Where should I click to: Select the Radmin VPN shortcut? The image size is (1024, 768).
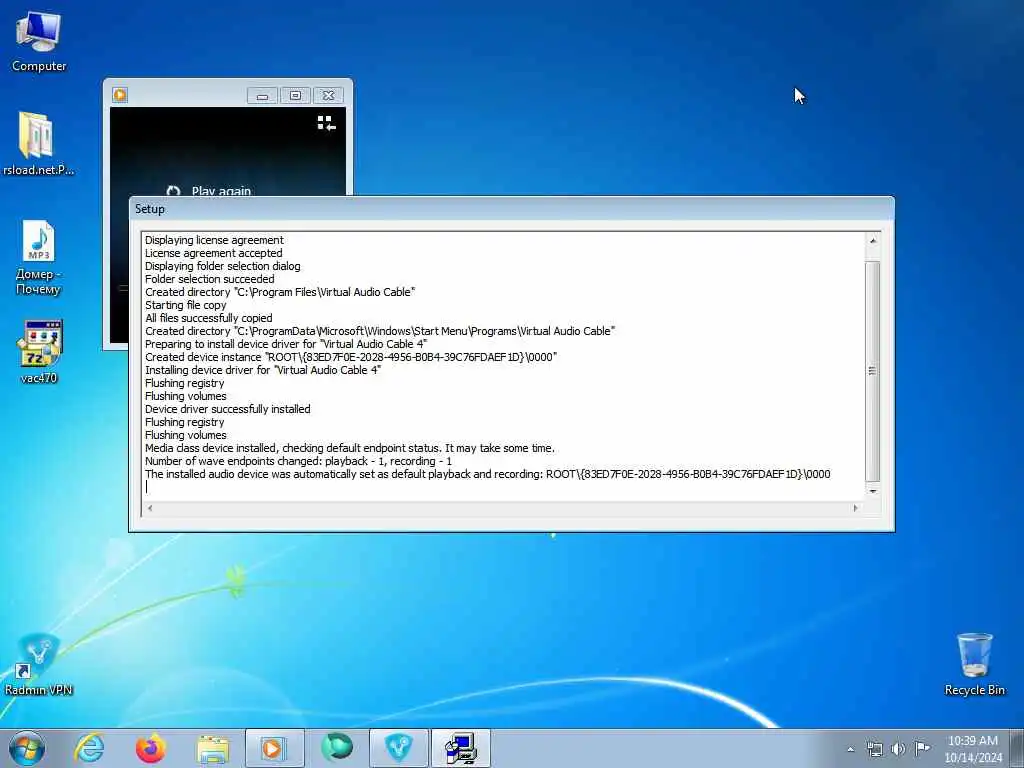[39, 664]
